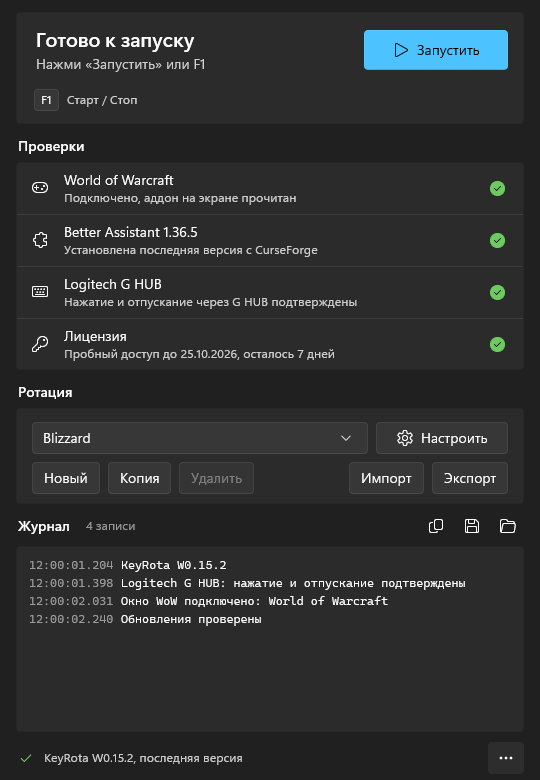Click the play triangle icon in Запустить
Viewport: 540px width, 780px height.
401,50
